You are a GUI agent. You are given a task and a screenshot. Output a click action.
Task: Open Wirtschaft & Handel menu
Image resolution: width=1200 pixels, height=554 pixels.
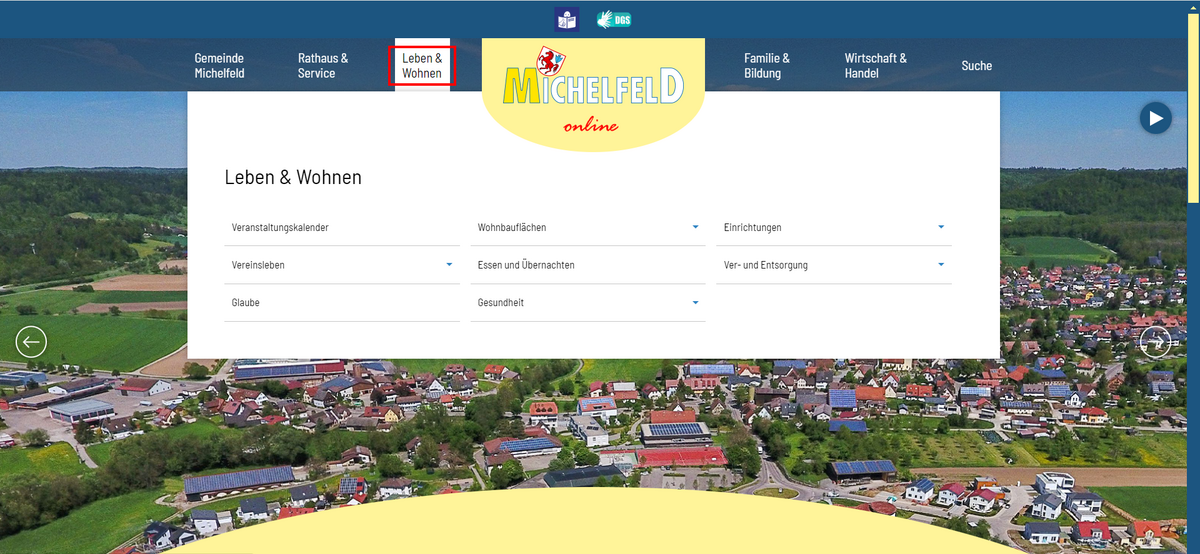876,66
